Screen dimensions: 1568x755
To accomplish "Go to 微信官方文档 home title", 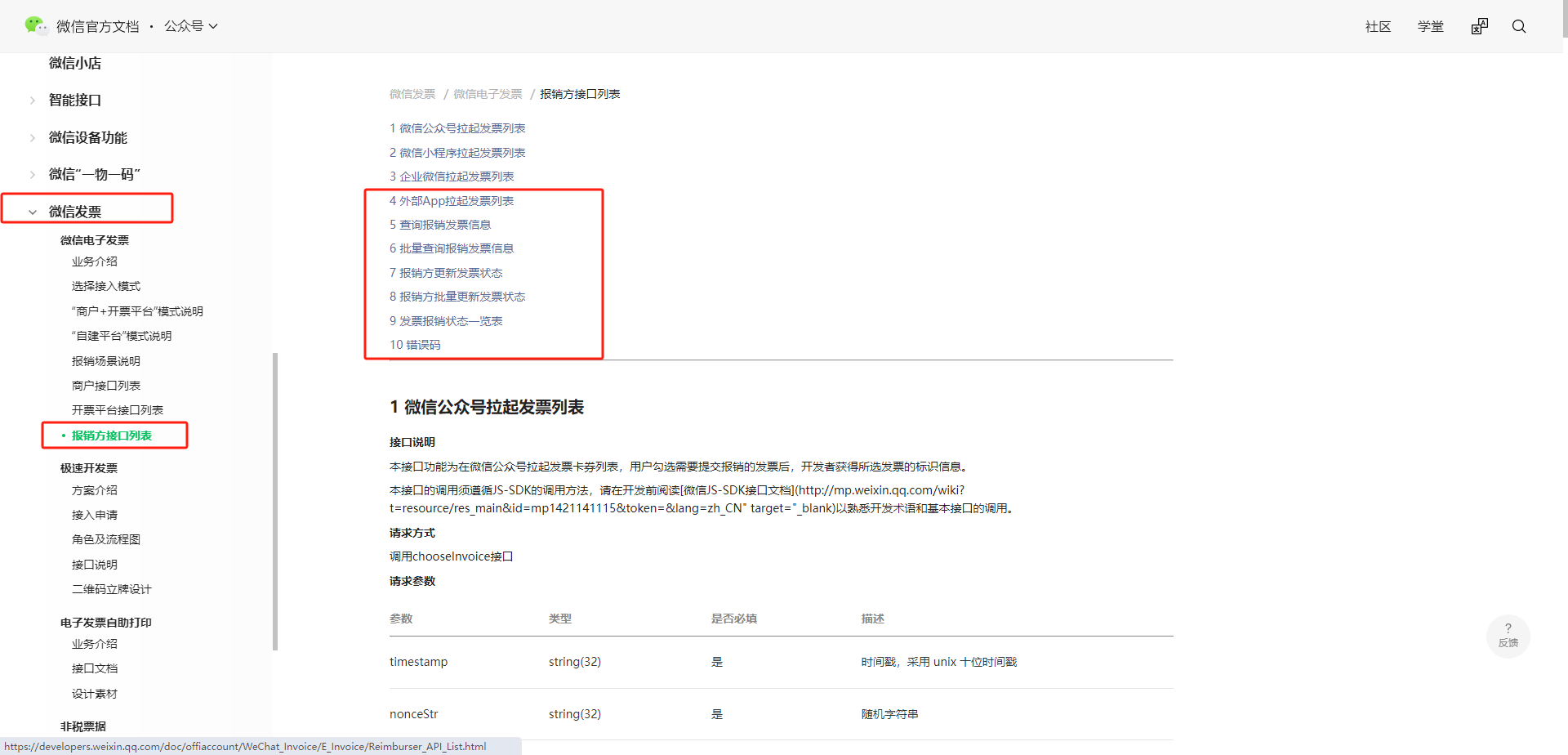I will (98, 26).
